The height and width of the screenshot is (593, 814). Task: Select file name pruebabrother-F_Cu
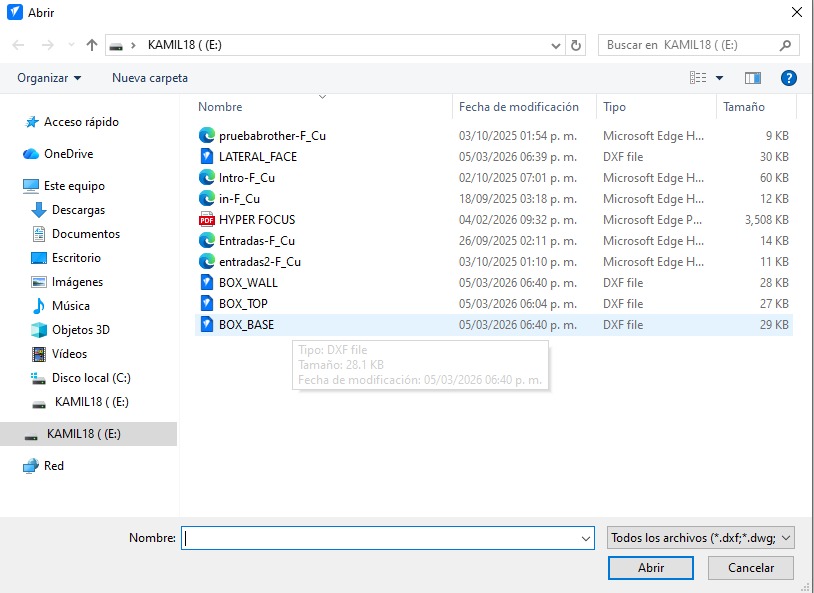pyautogui.click(x=273, y=136)
